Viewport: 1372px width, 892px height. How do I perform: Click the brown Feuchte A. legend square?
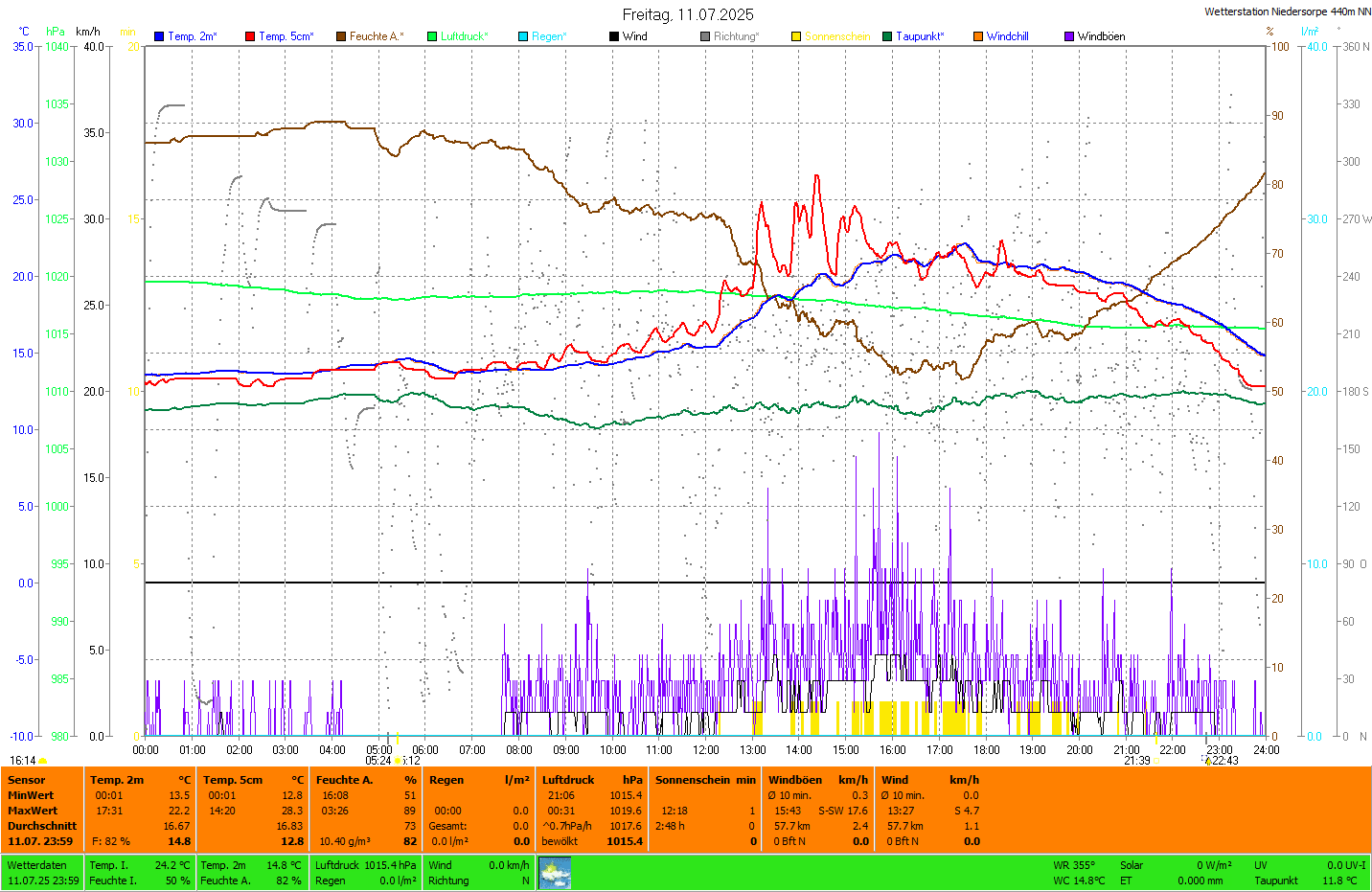pyautogui.click(x=341, y=36)
